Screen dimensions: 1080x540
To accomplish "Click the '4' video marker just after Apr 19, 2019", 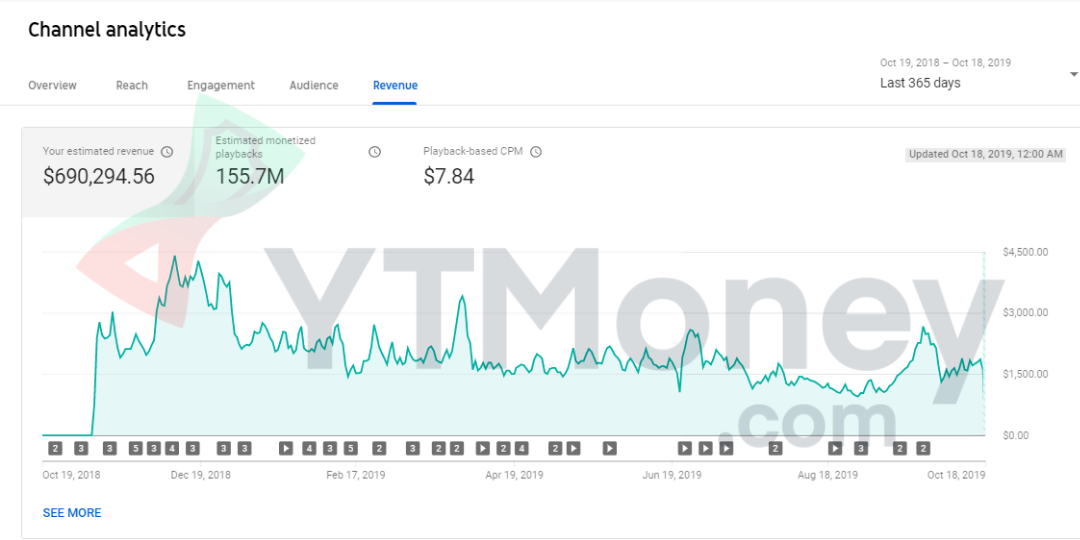I will pos(522,449).
